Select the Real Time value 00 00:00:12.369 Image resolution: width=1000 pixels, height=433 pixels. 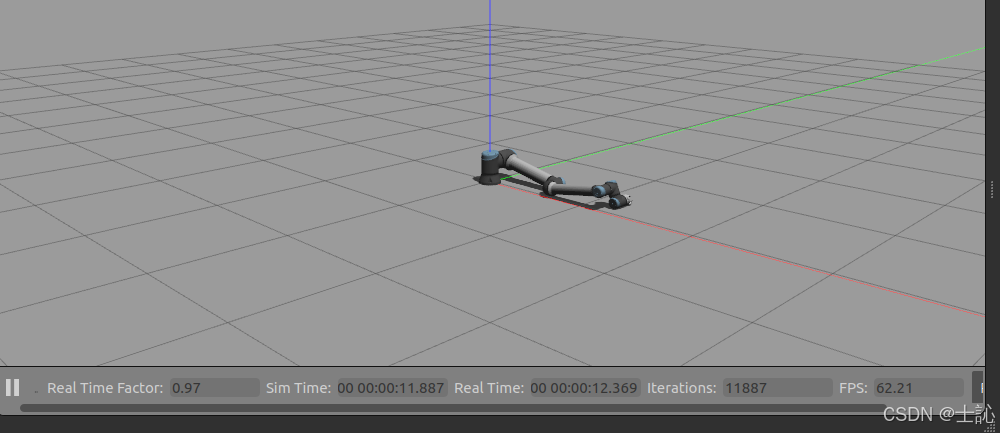pos(585,388)
